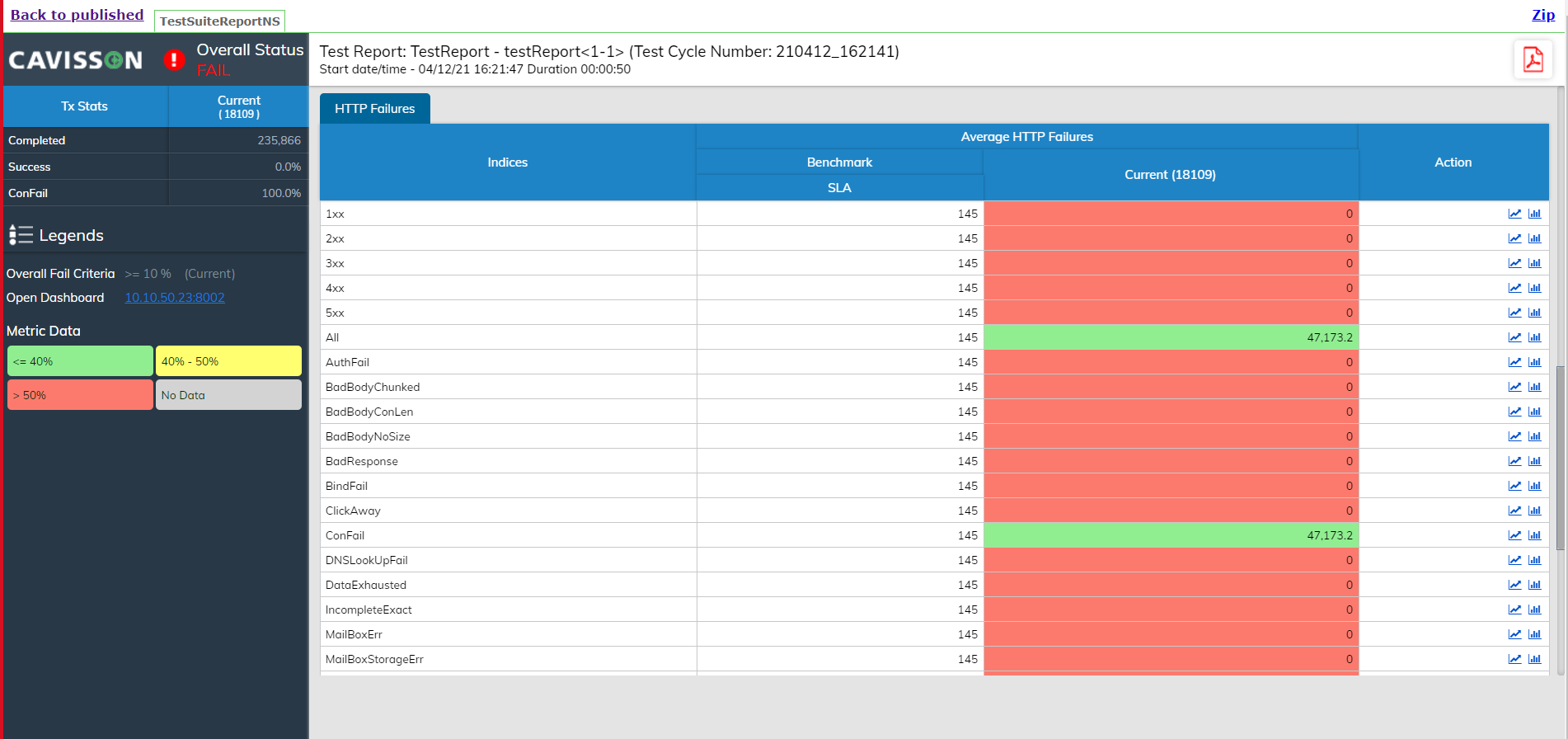1568x739 pixels.
Task: Open bar chart for All row
Action: (x=1534, y=337)
